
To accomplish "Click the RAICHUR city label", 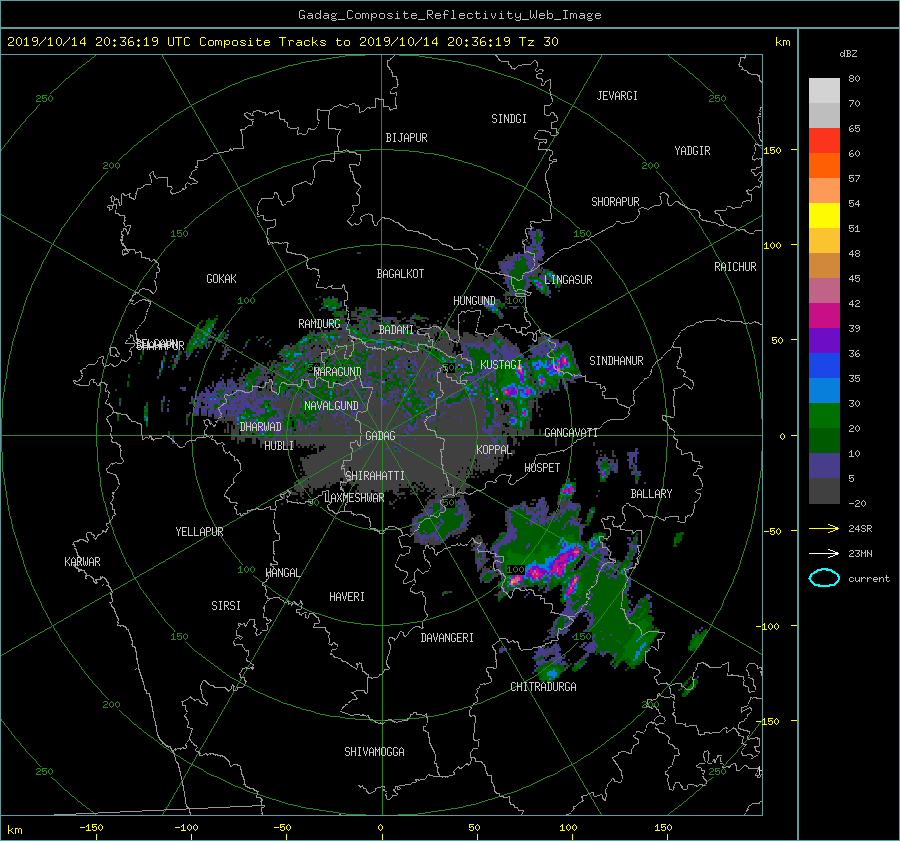I will (x=735, y=267).
